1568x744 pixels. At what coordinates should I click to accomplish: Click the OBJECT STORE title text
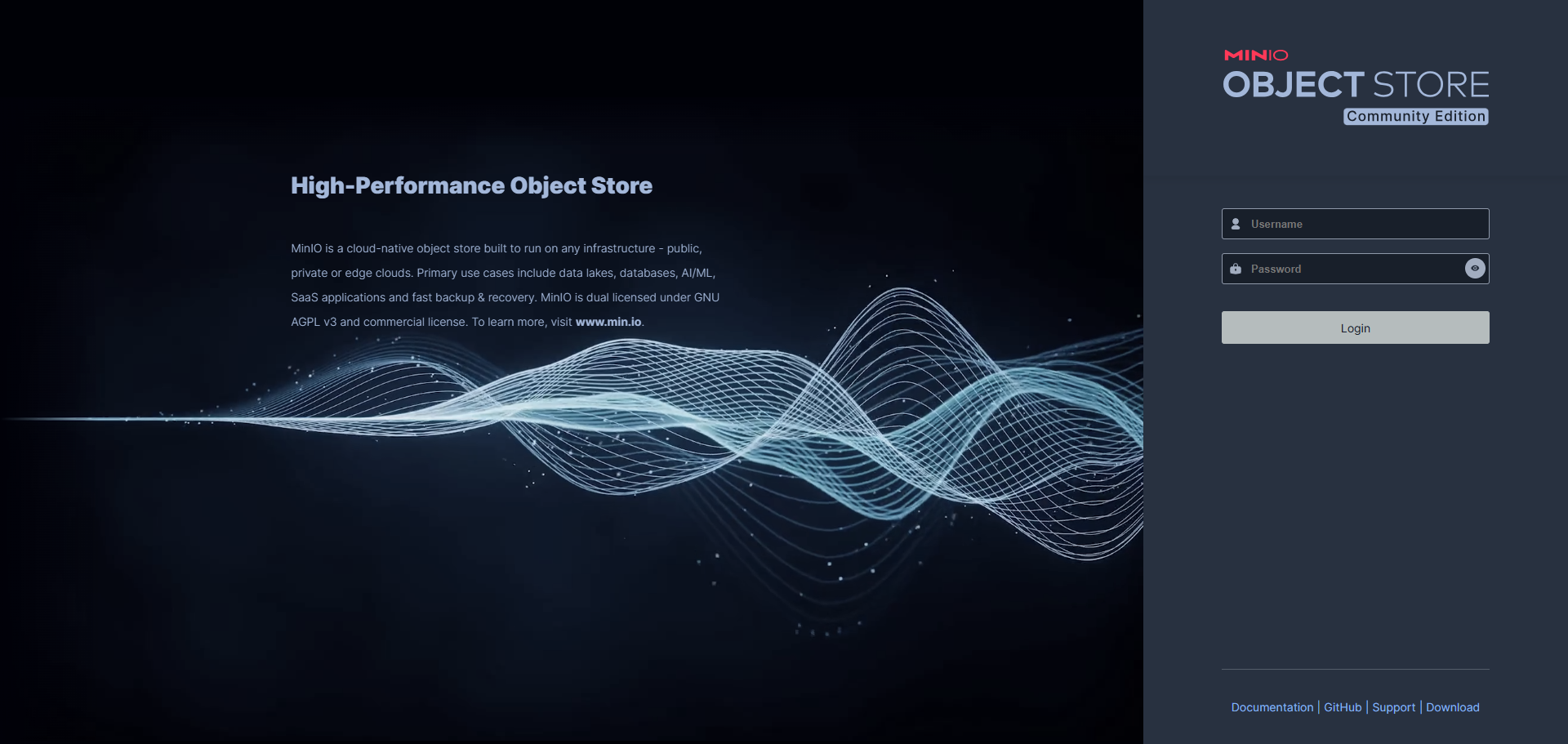(x=1356, y=85)
